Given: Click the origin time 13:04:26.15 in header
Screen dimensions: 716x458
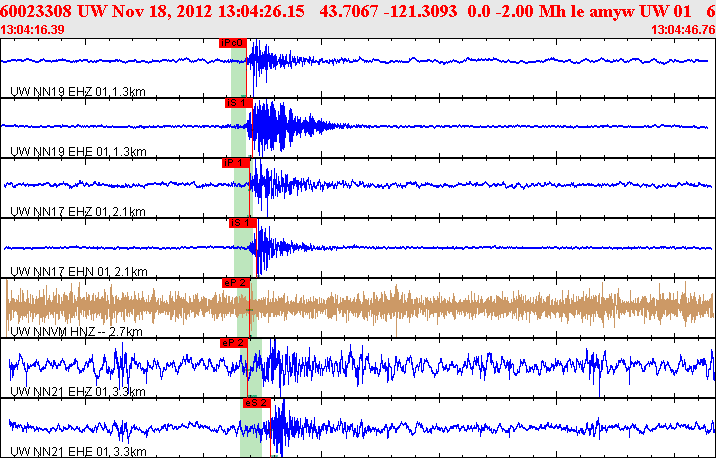Looking at the screenshot, I should click(261, 11).
